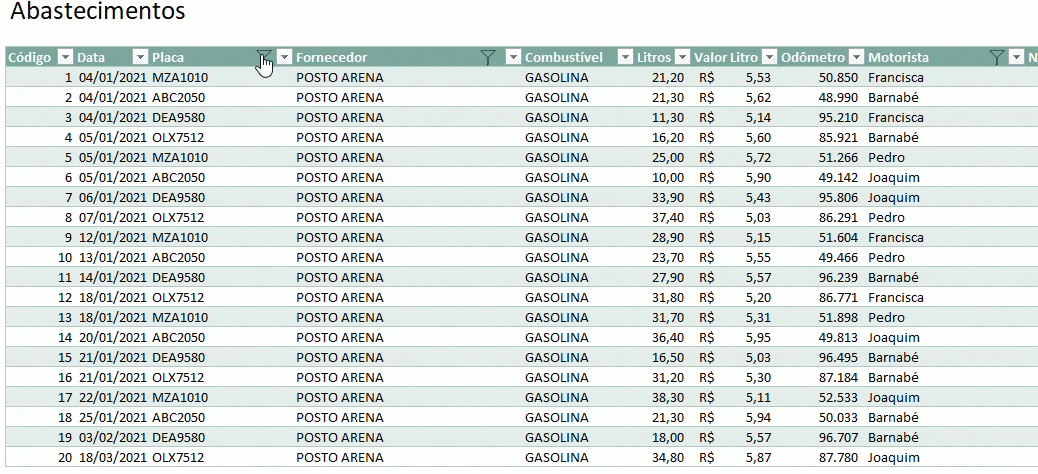Expand the Placa column dropdown arrow
1038x474 pixels.
[x=285, y=57]
